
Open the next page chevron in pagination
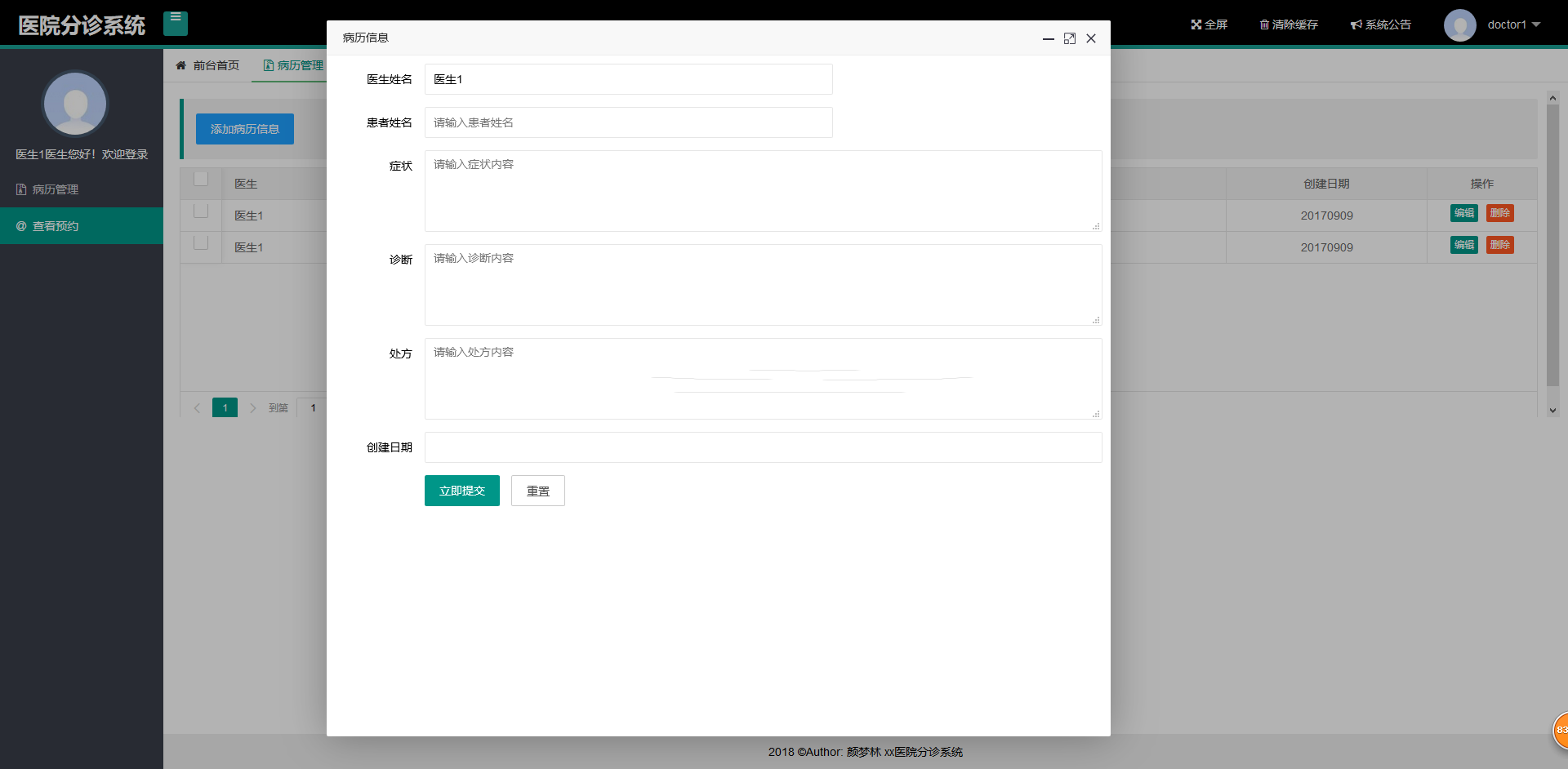(x=253, y=407)
